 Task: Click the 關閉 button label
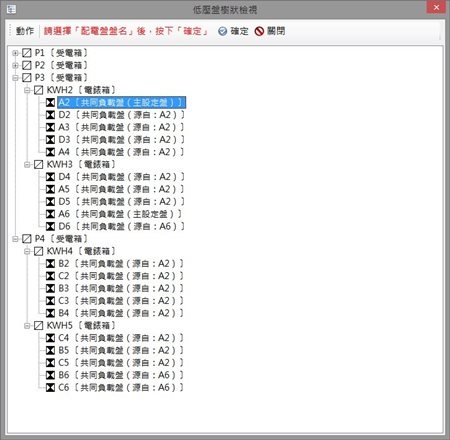click(276, 31)
